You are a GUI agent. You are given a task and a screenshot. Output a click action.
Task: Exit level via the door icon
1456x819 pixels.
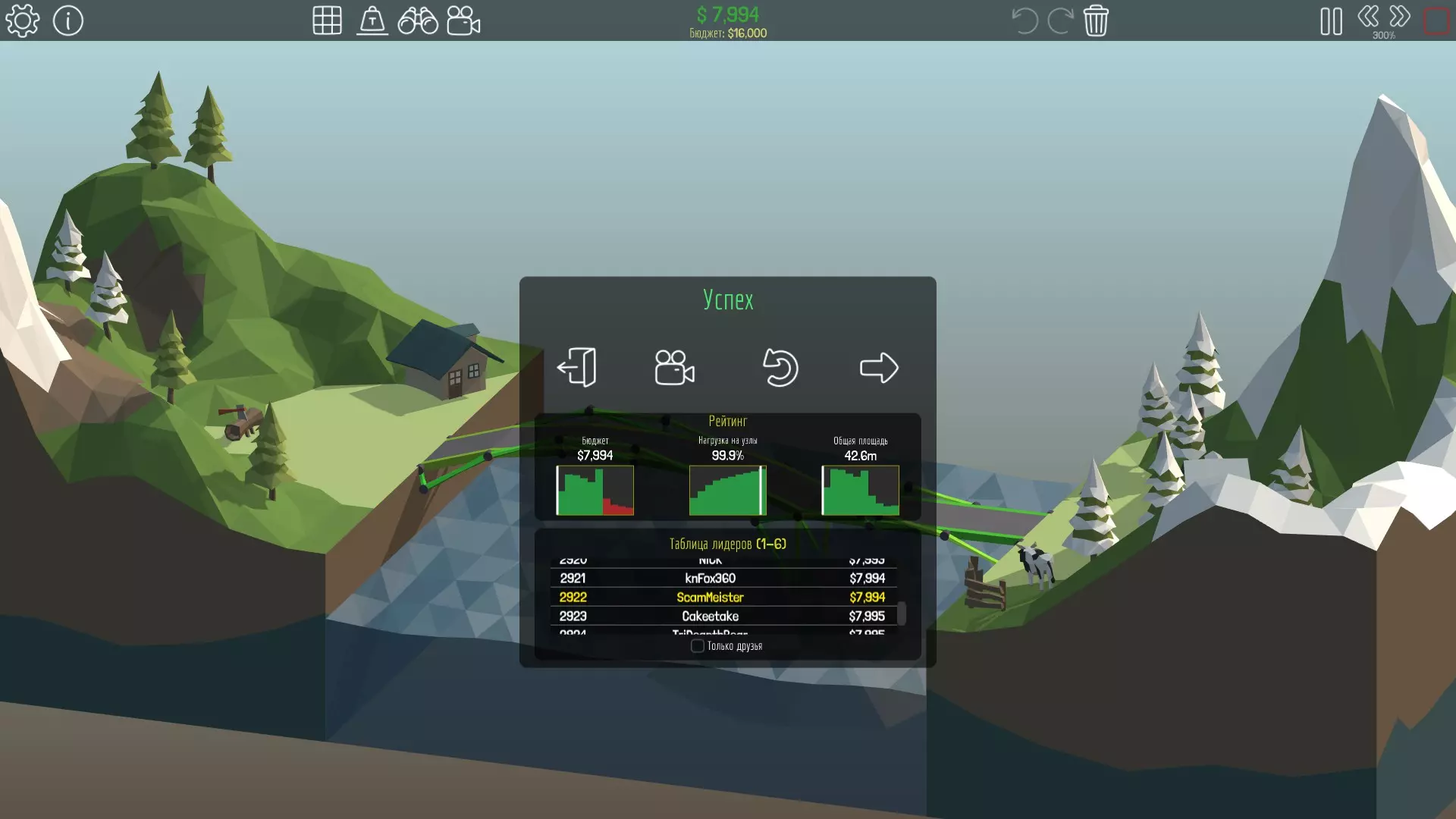pos(577,368)
